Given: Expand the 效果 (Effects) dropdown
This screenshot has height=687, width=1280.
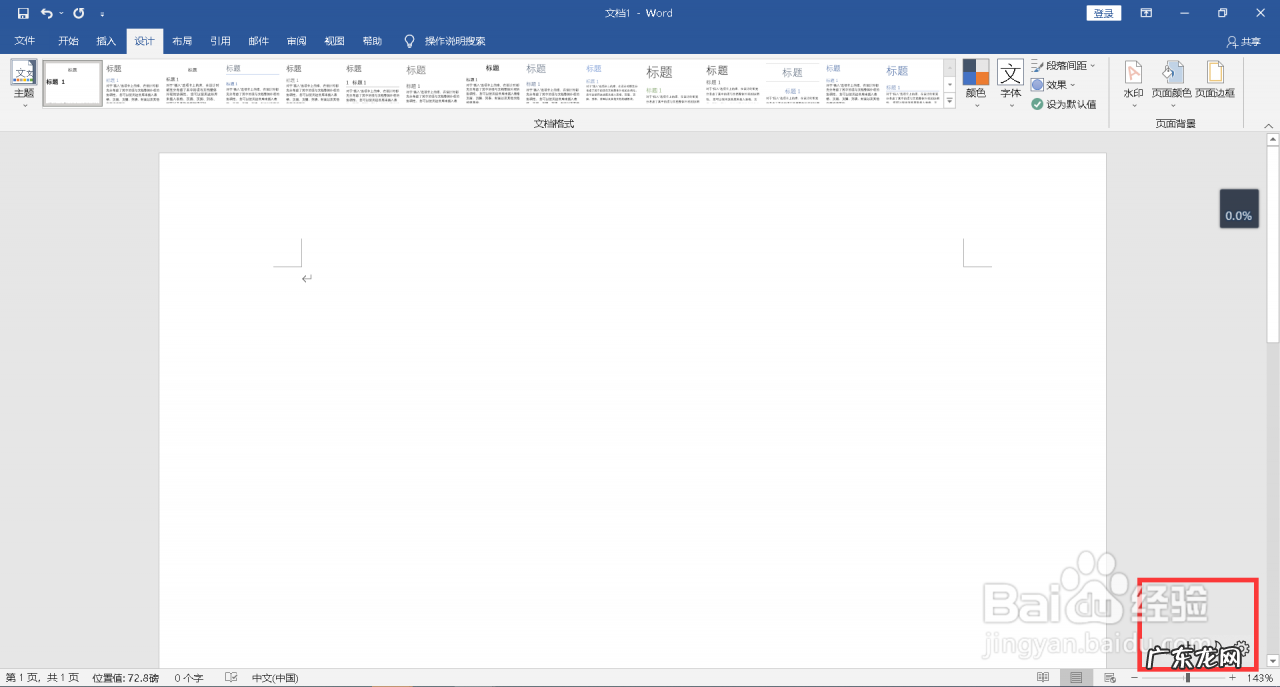Looking at the screenshot, I should pyautogui.click(x=1053, y=85).
